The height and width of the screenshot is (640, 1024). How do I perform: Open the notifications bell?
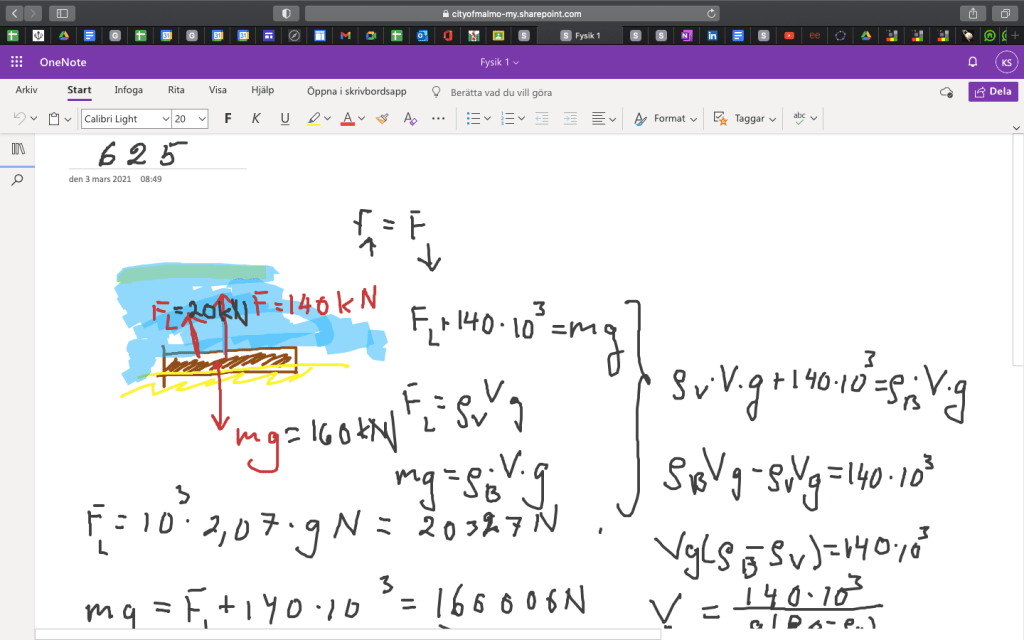[x=973, y=62]
